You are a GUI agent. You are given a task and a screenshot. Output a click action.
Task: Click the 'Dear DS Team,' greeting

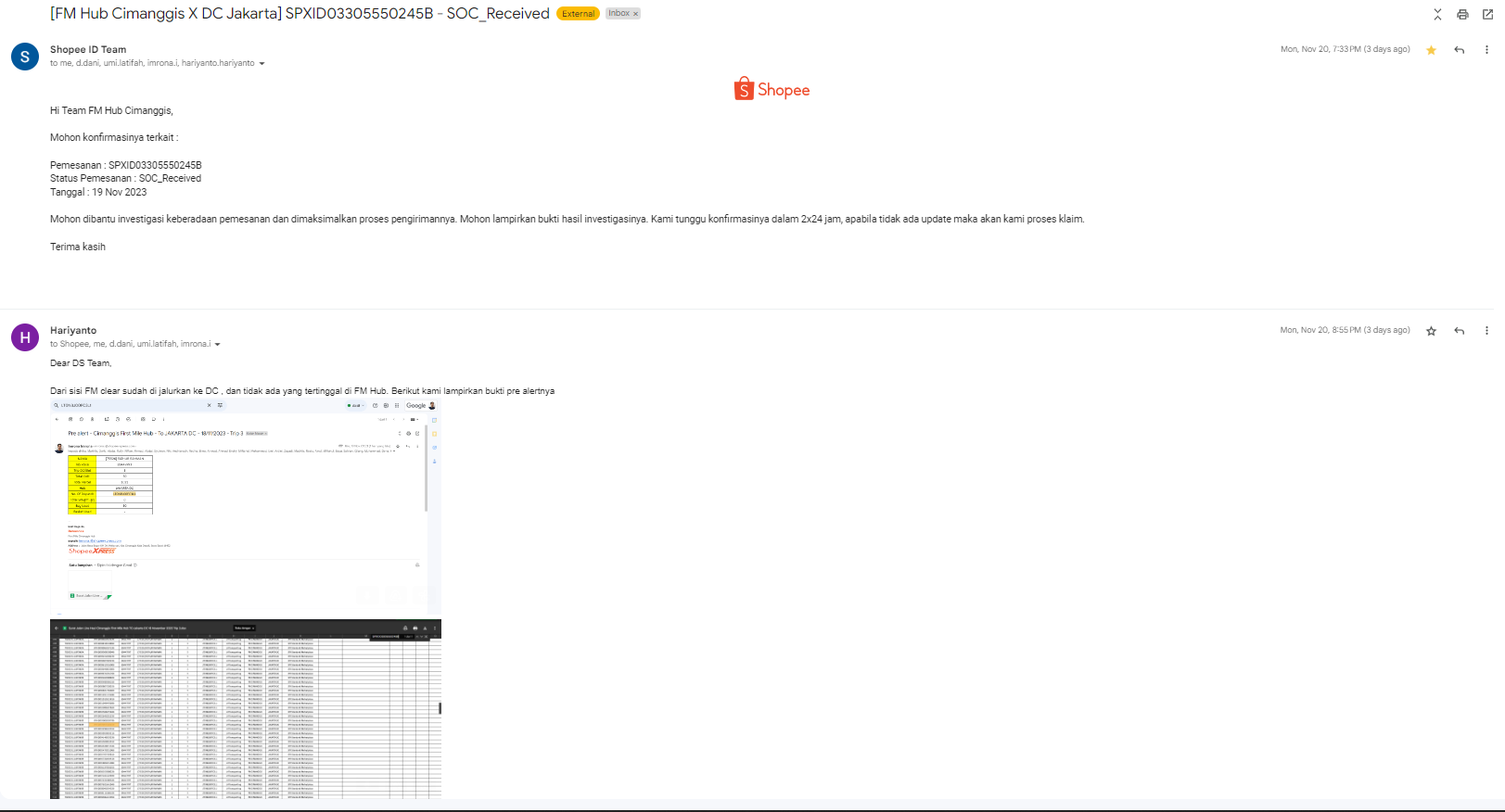tap(81, 363)
